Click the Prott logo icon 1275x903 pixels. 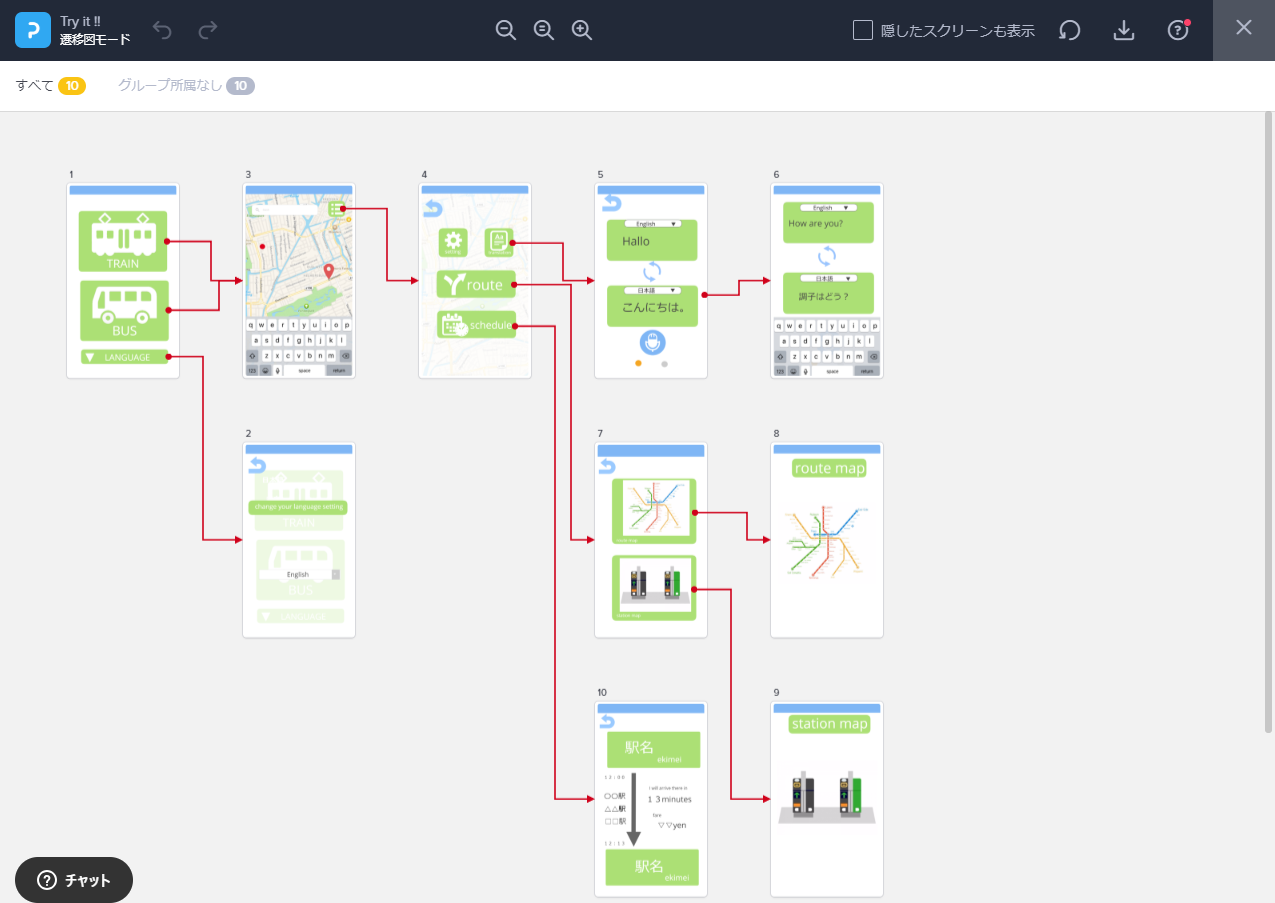point(33,30)
